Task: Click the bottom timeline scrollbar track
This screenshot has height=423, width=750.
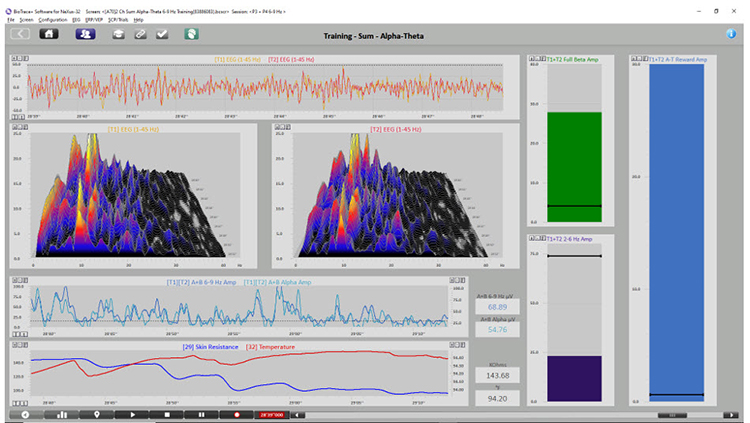Action: pyautogui.click(x=480, y=413)
